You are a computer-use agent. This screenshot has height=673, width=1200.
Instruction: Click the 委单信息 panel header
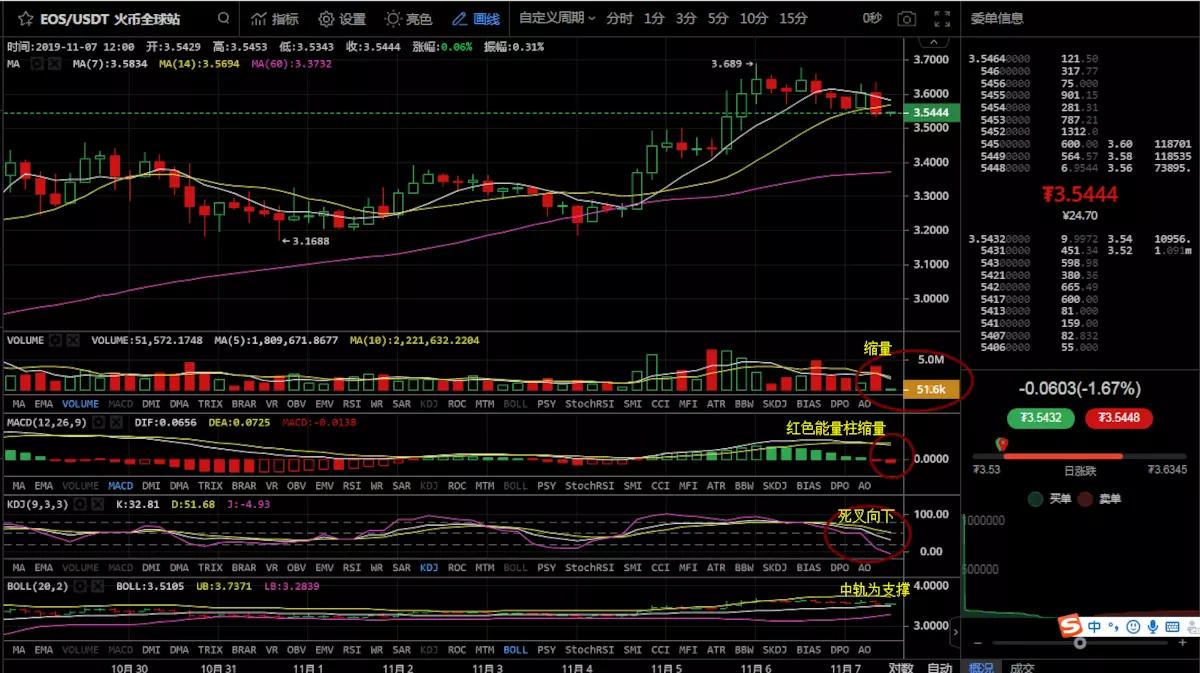(x=997, y=18)
